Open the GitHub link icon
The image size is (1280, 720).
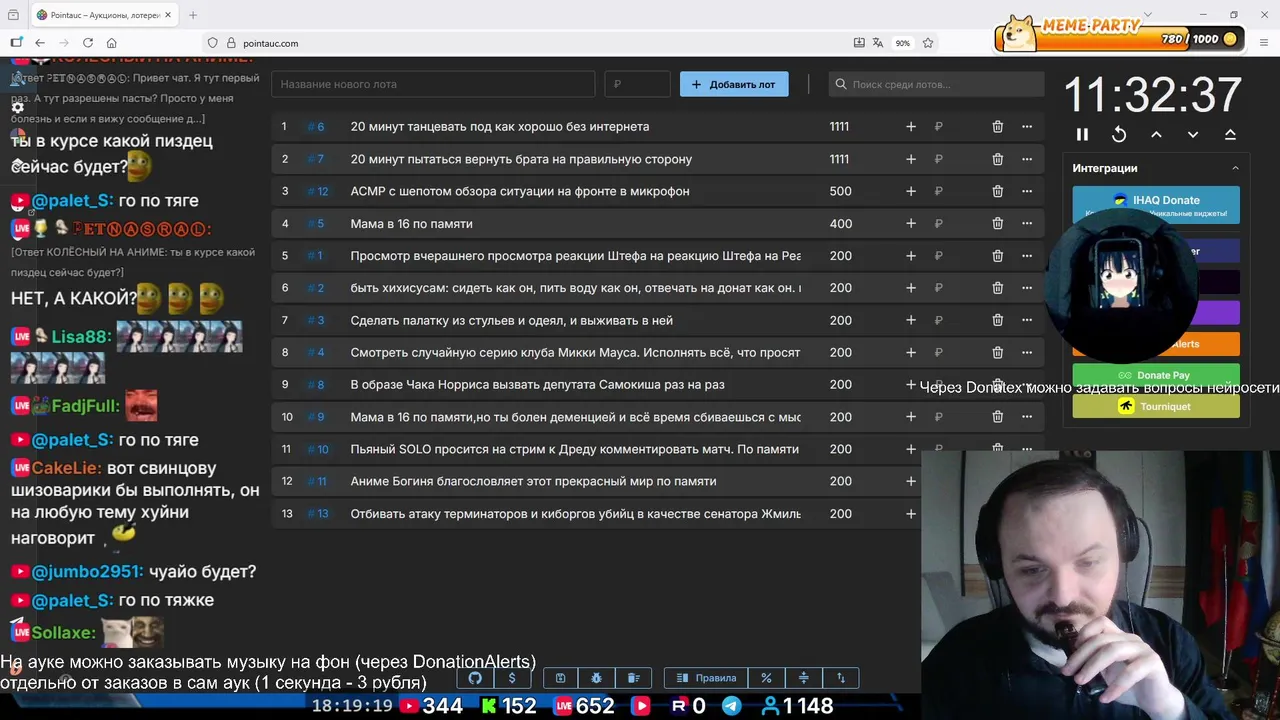pyautogui.click(x=475, y=678)
